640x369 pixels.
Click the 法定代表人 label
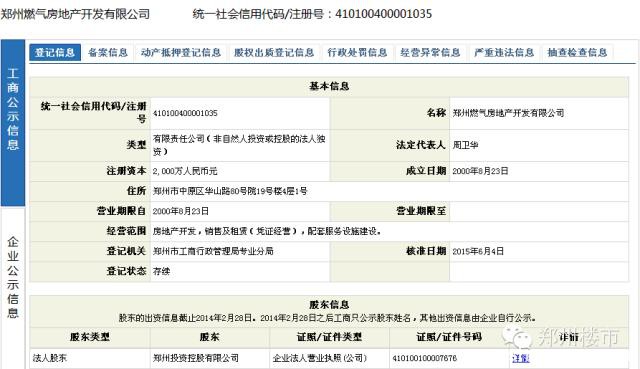click(x=420, y=145)
